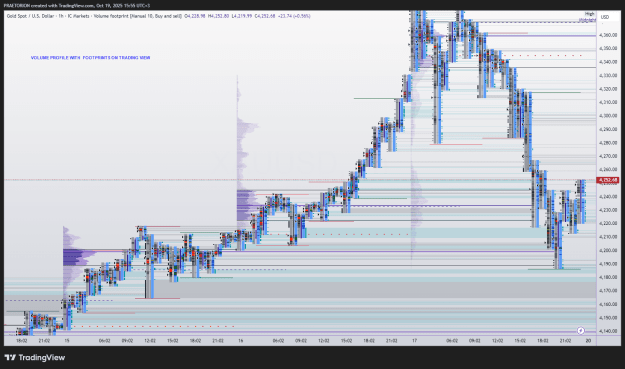Click the 4,360.00 price axis label
Viewport: 625px width, 369px height.
(x=608, y=35)
